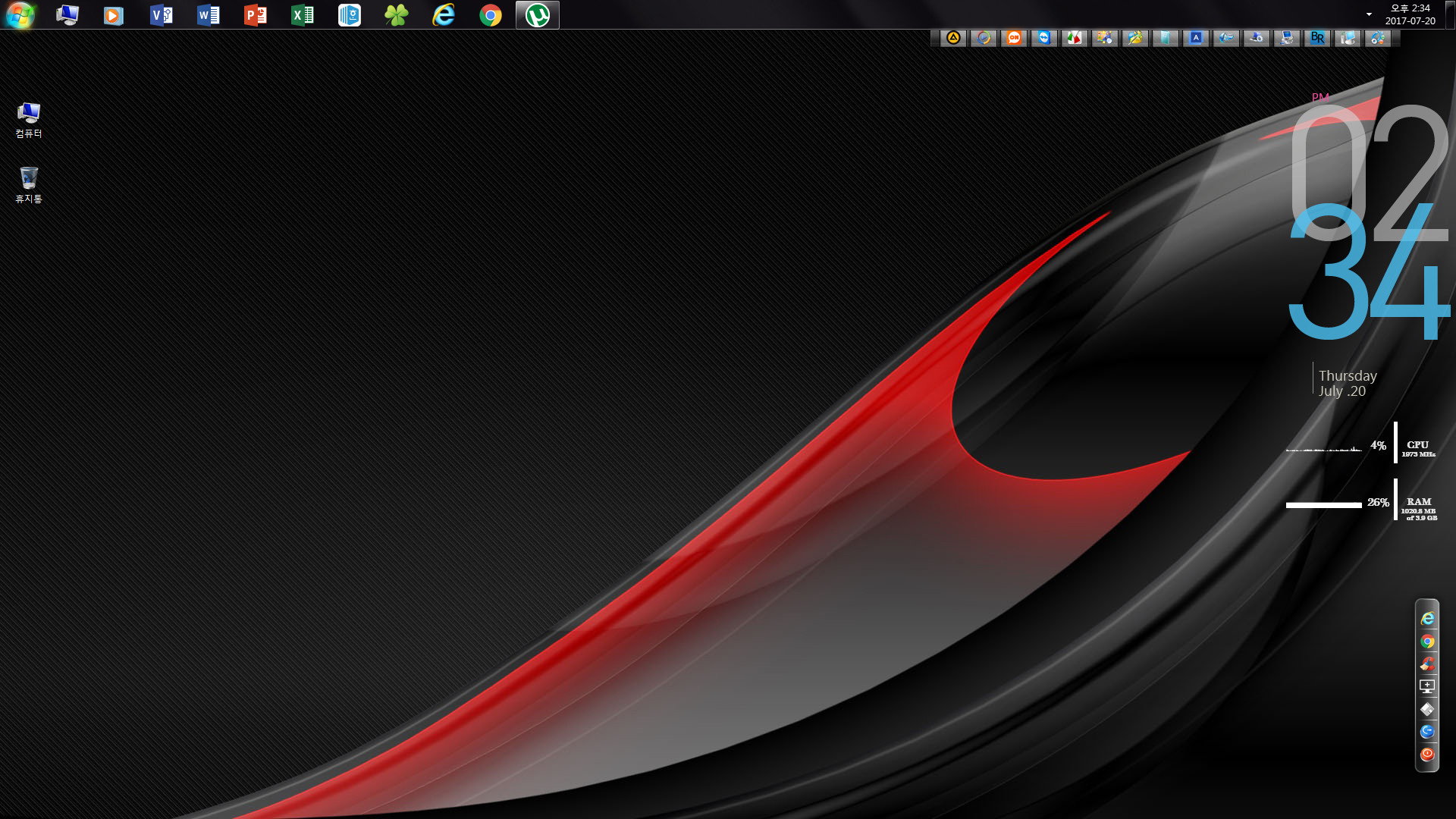
Task: Launch CCleaner from the side dock
Action: point(1427,664)
